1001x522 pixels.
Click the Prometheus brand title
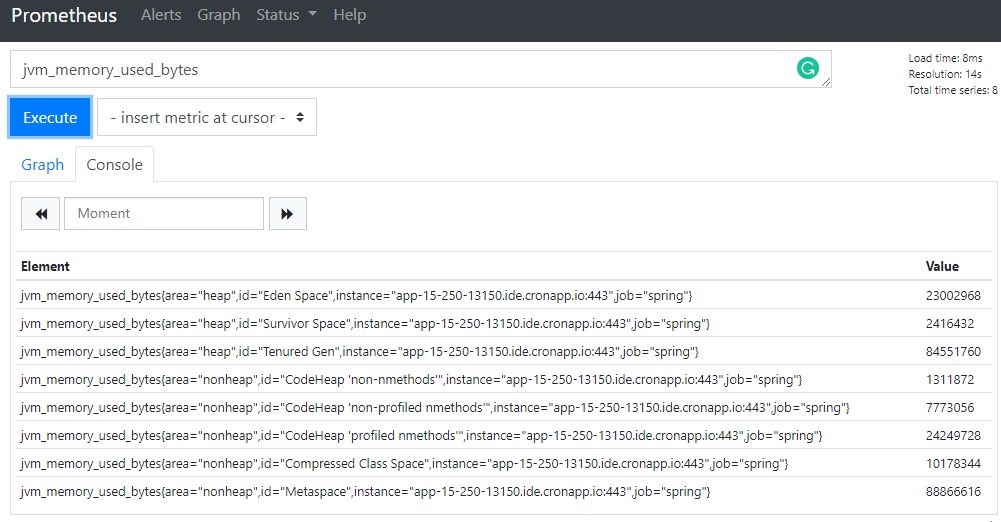(x=64, y=15)
